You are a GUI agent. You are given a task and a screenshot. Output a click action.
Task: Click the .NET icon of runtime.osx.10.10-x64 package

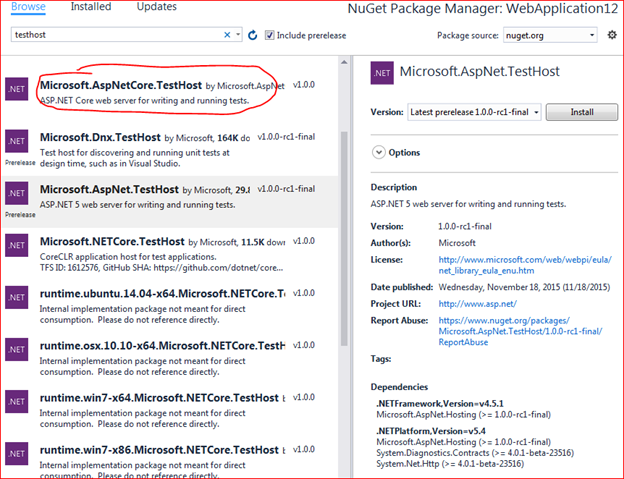[x=16, y=350]
